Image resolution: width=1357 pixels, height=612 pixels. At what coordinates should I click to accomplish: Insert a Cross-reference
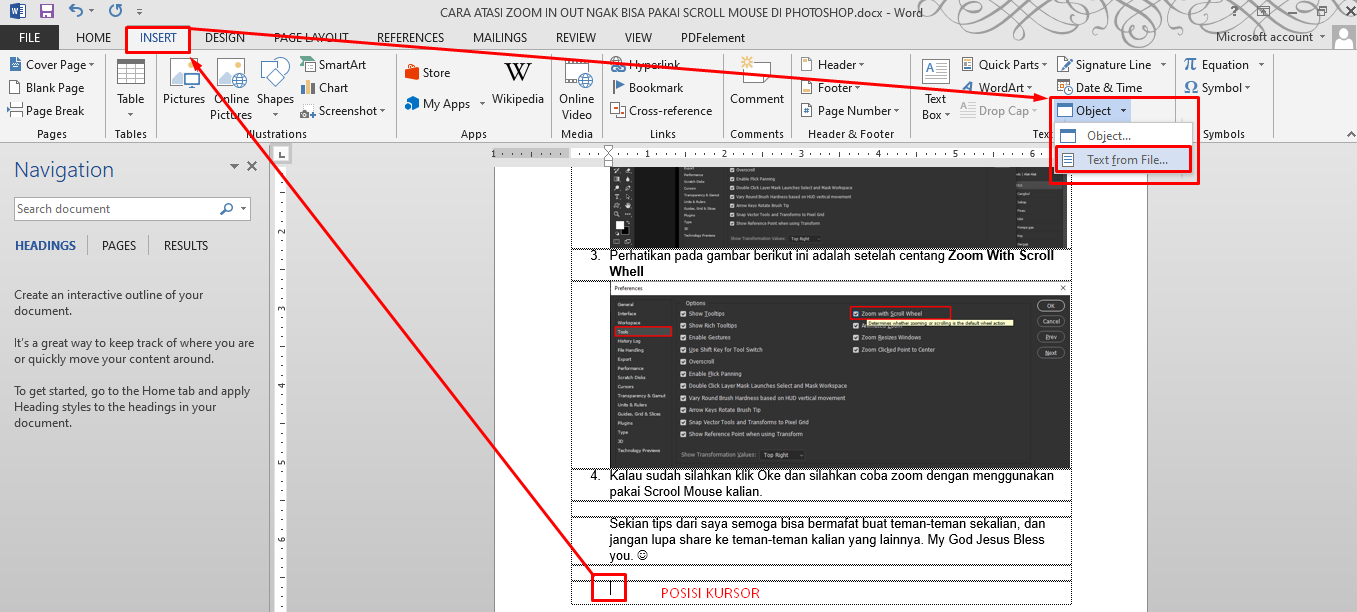click(x=661, y=111)
